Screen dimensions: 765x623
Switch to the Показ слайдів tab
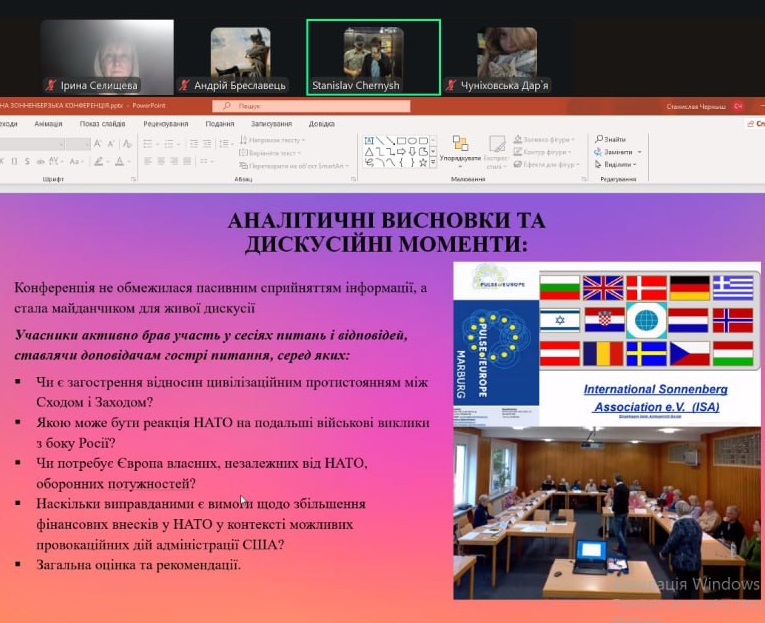tap(103, 124)
